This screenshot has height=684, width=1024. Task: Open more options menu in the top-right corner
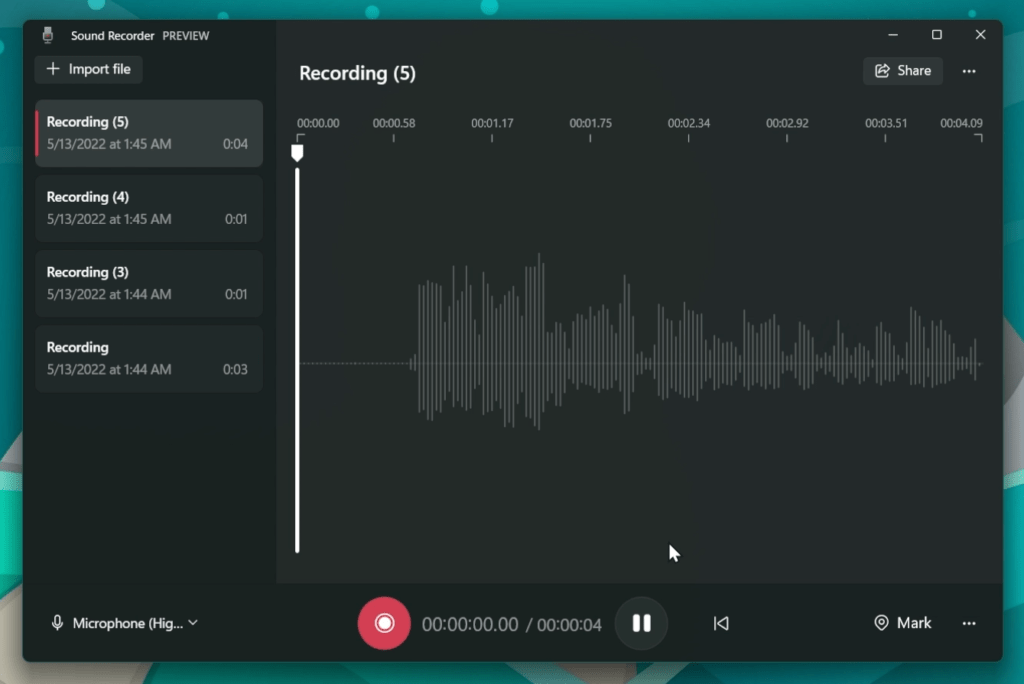click(x=969, y=71)
